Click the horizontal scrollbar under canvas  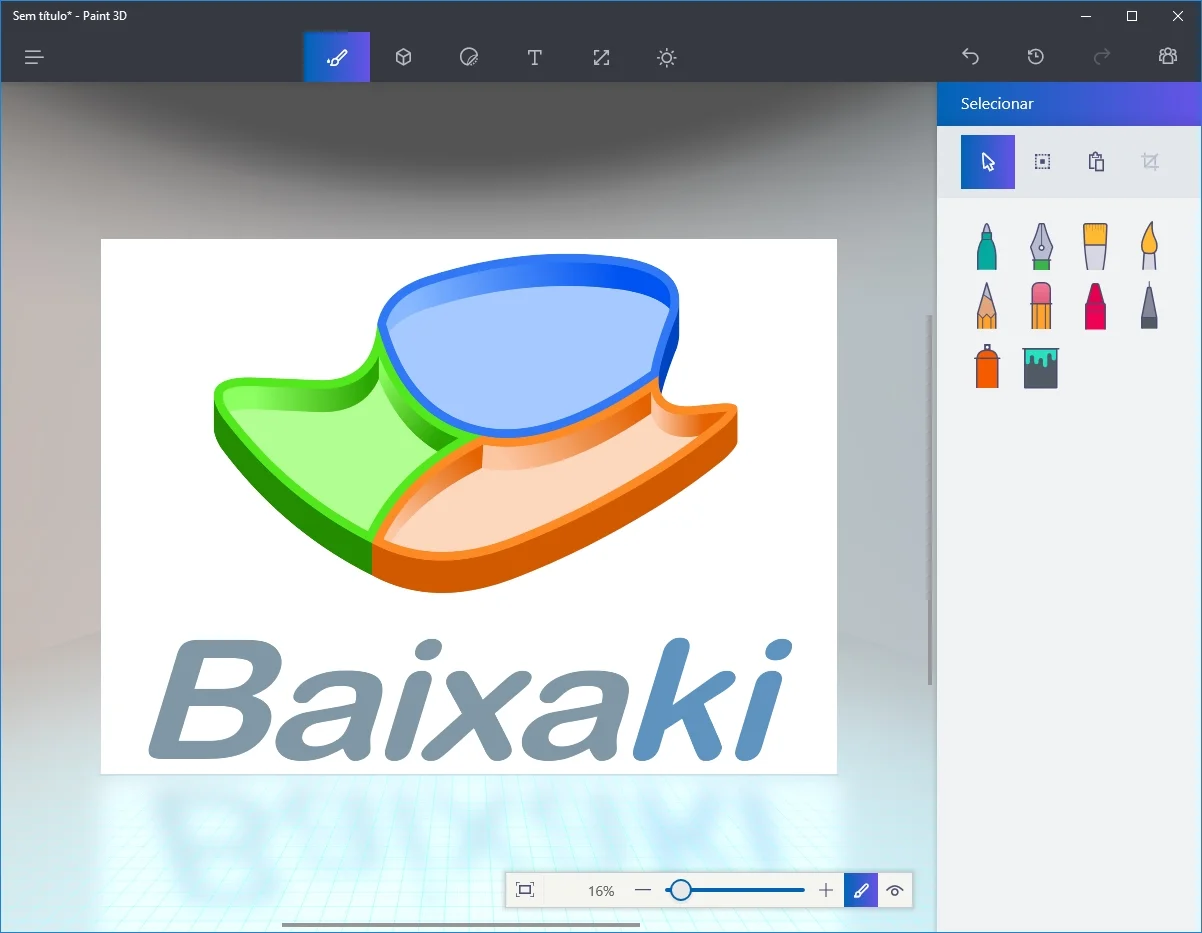click(461, 925)
